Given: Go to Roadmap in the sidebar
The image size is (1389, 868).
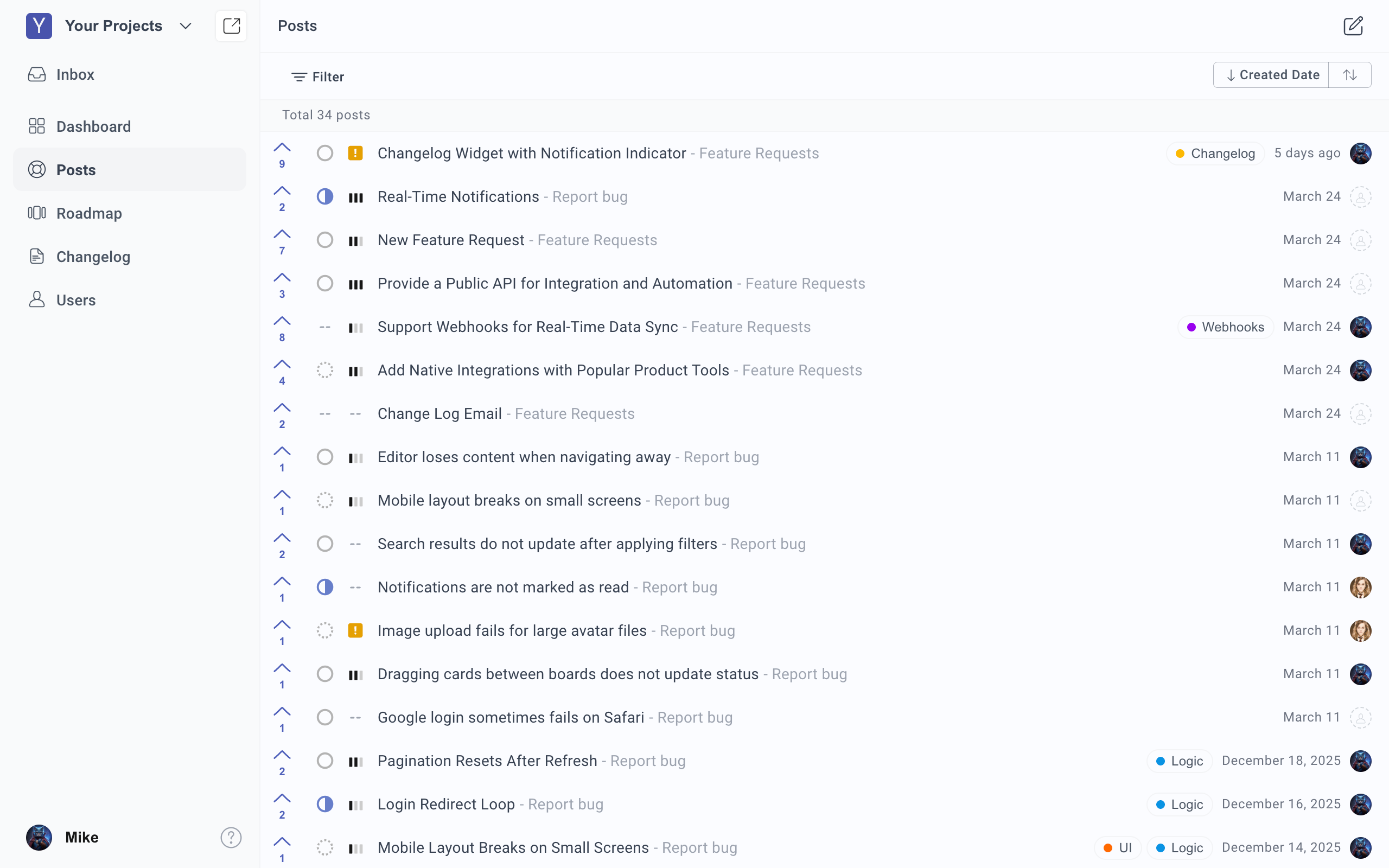Looking at the screenshot, I should [x=89, y=214].
